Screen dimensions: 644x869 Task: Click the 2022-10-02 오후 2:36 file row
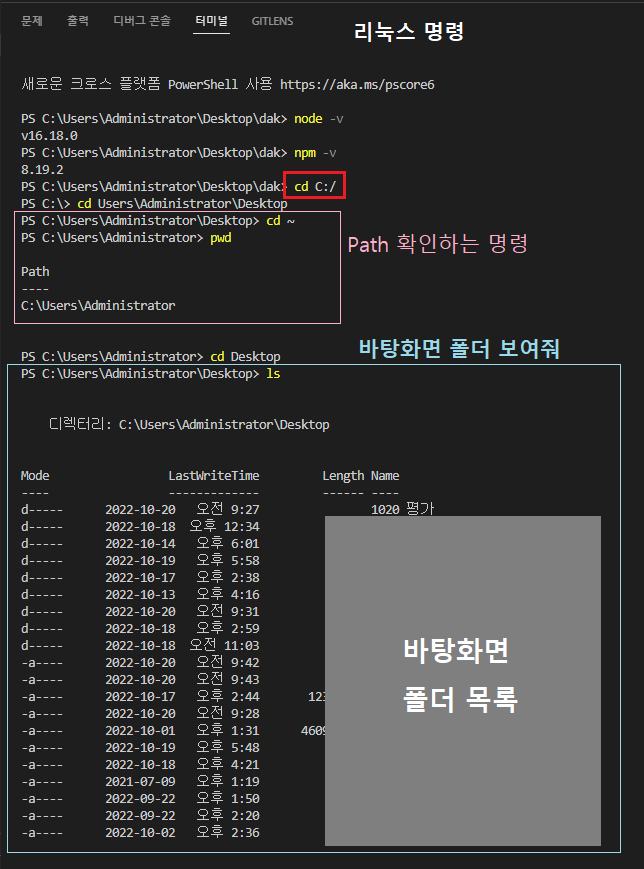pyautogui.click(x=140, y=832)
